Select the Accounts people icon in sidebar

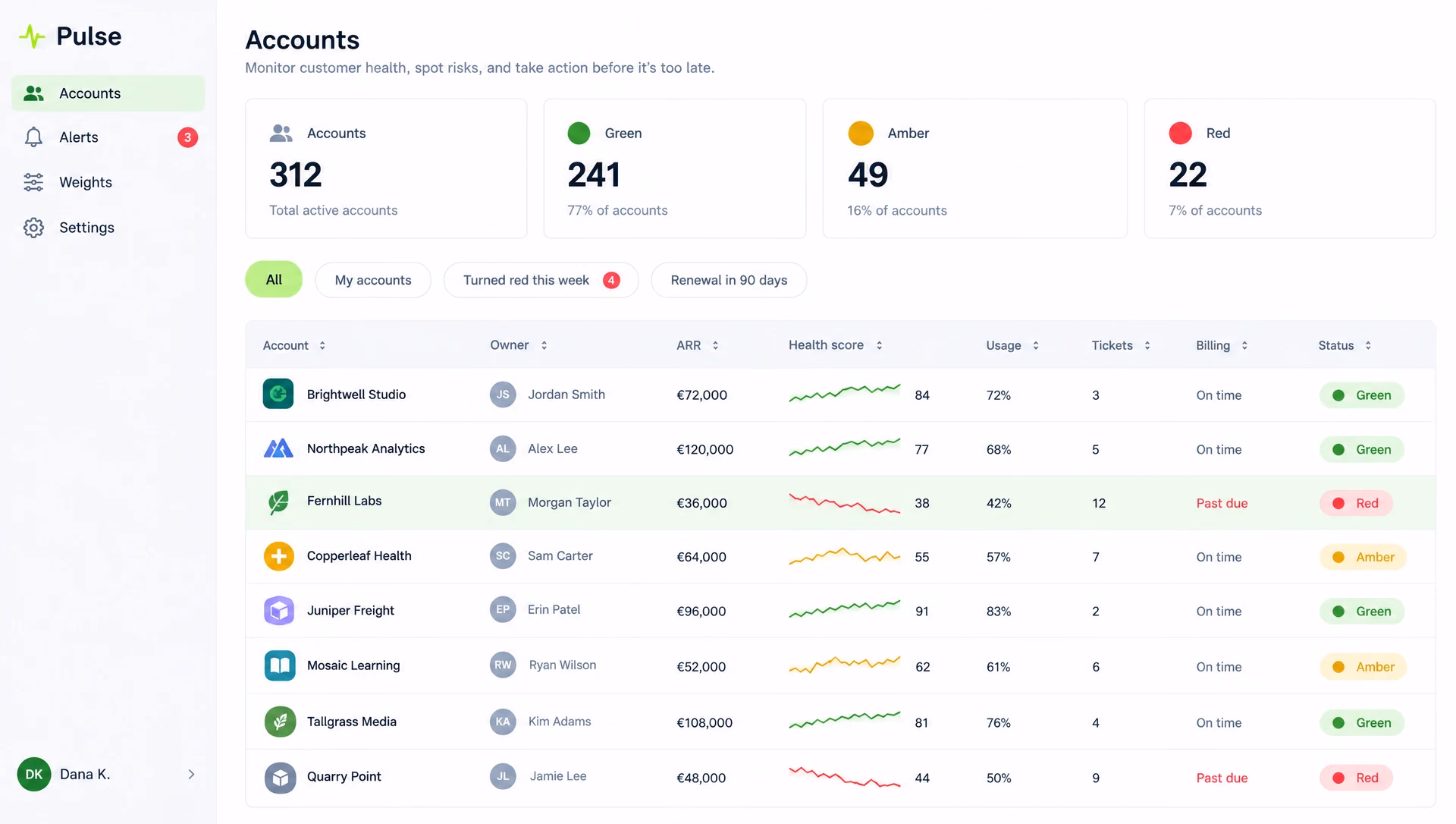(x=33, y=93)
